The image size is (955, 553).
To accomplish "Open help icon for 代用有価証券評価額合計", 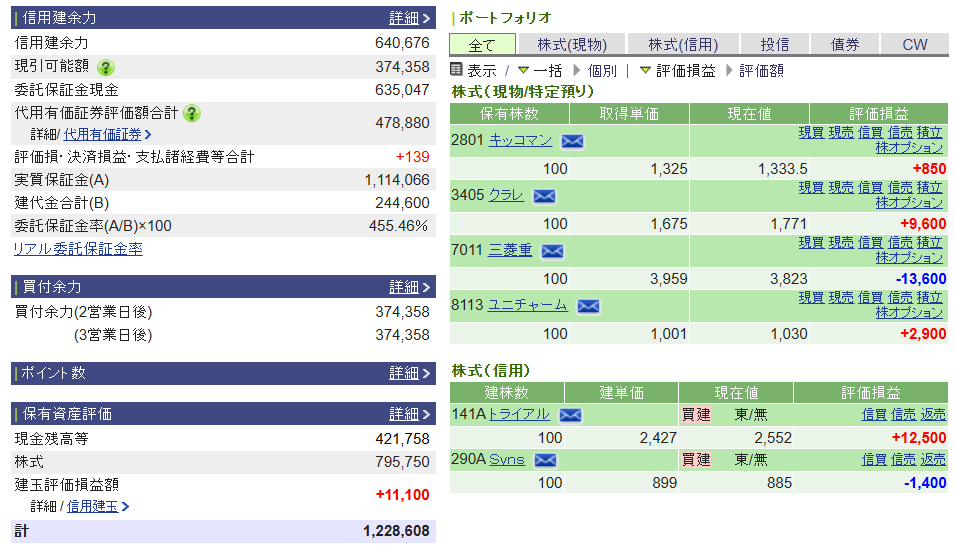I will point(191,113).
